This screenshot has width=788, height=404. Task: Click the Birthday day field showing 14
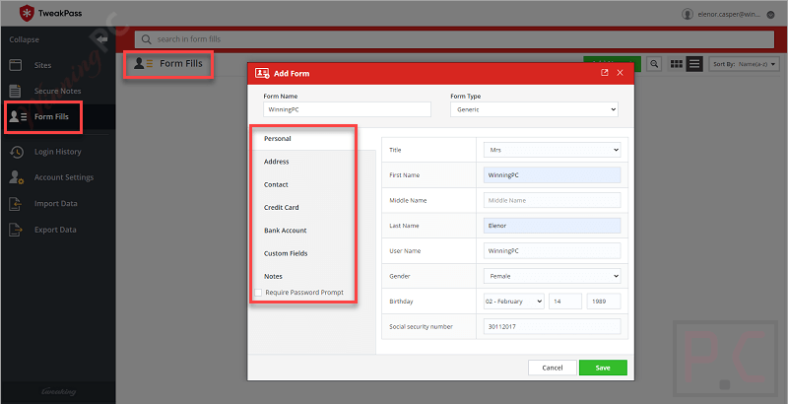coord(565,301)
